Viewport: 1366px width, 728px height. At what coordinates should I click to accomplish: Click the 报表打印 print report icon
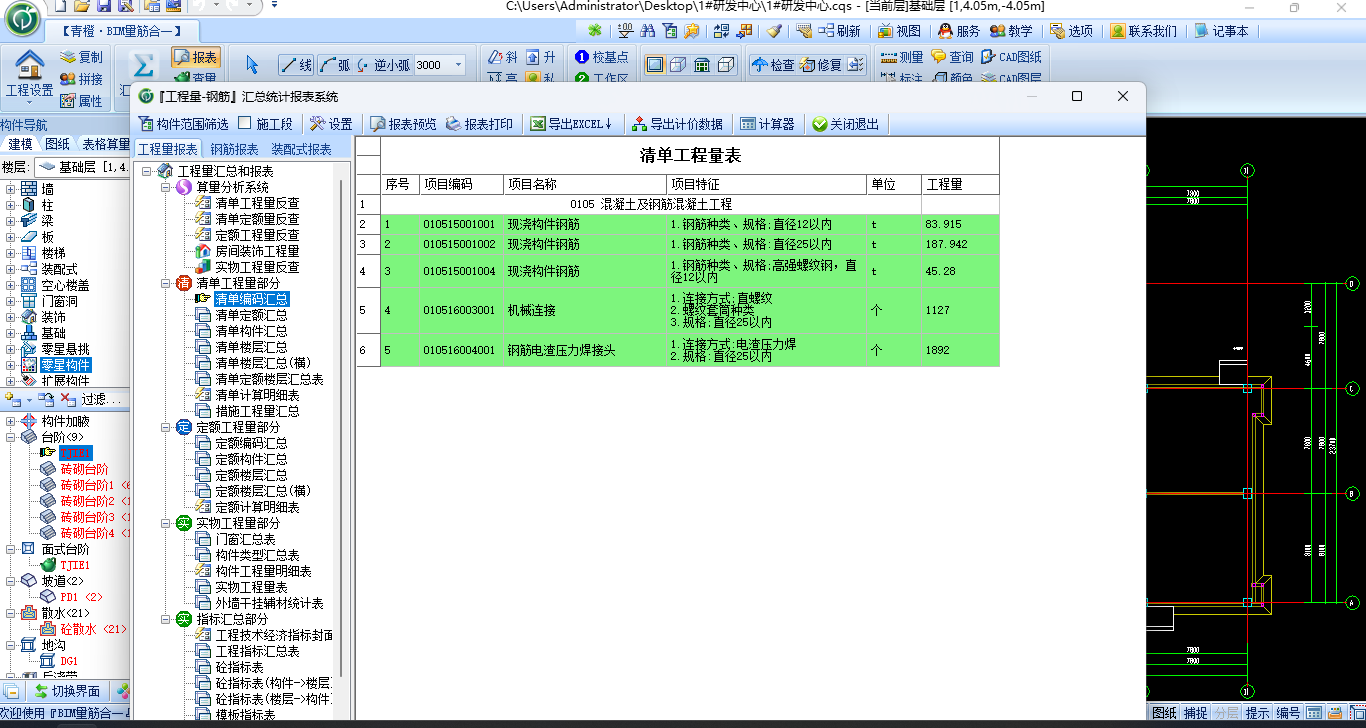[x=454, y=124]
